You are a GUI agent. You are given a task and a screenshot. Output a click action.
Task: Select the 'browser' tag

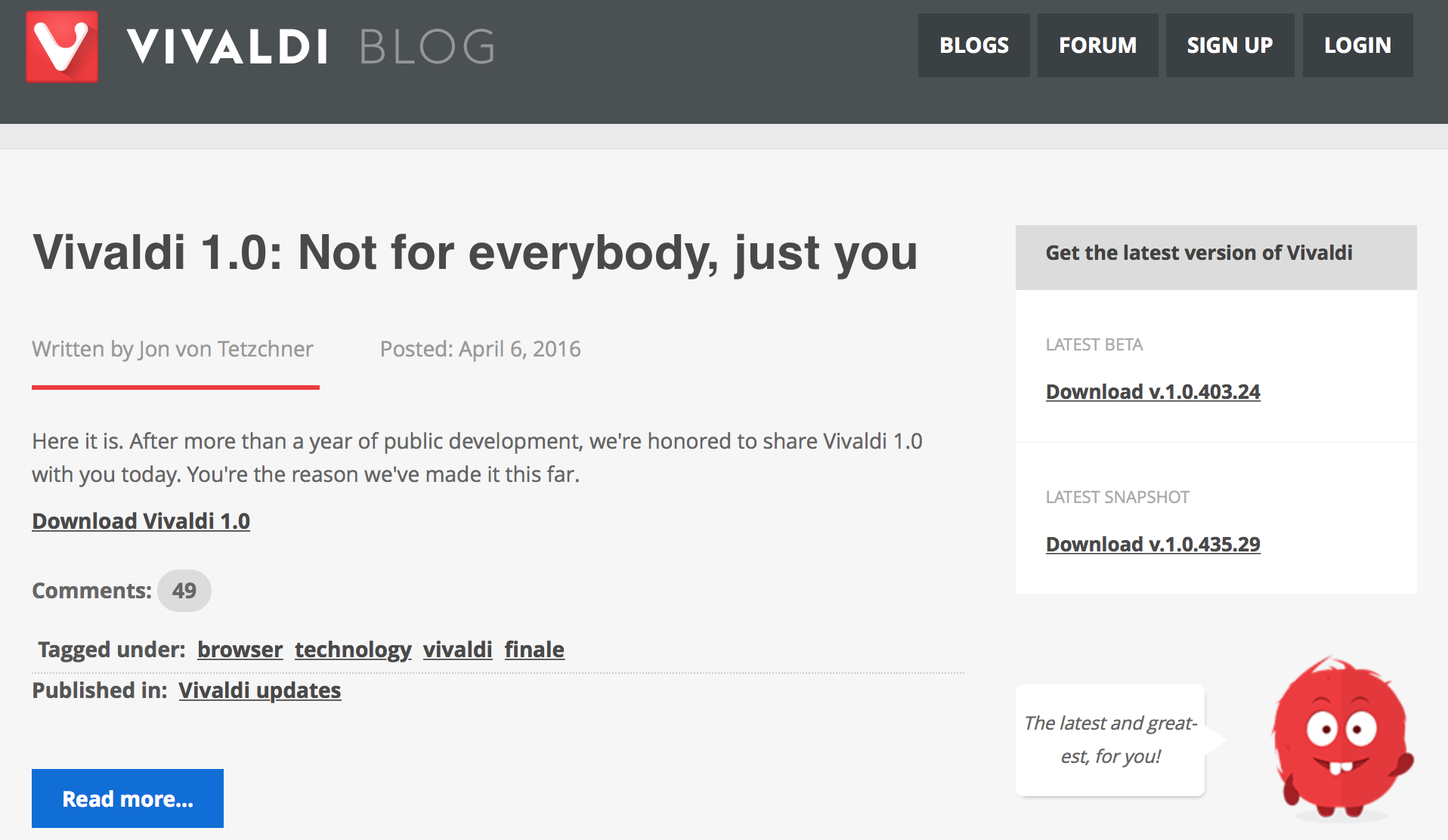pyautogui.click(x=240, y=650)
